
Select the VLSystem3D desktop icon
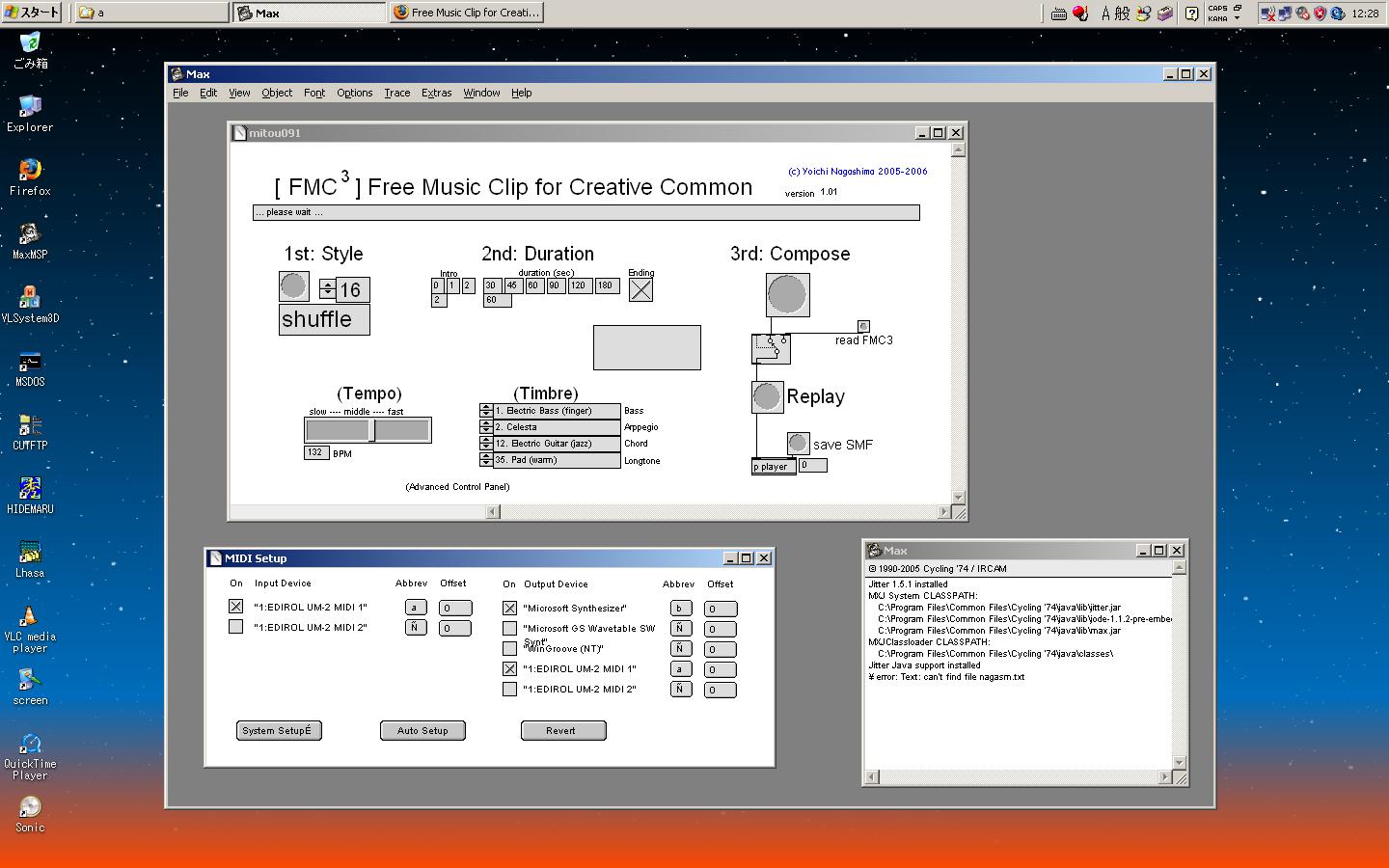pyautogui.click(x=30, y=305)
